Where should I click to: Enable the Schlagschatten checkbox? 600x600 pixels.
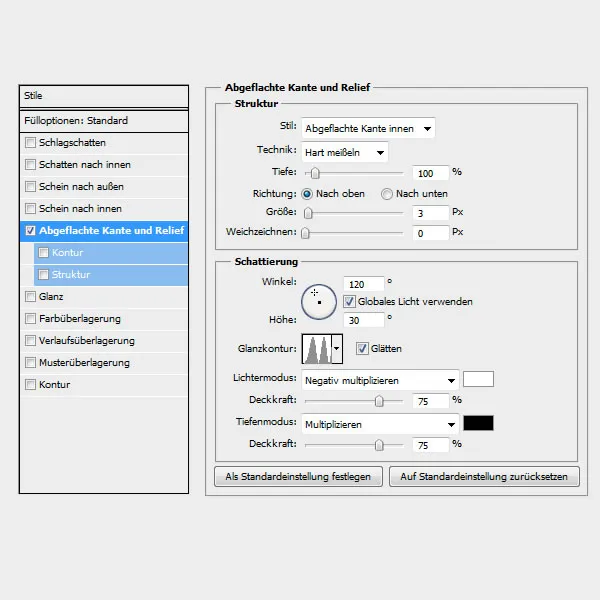pos(30,143)
